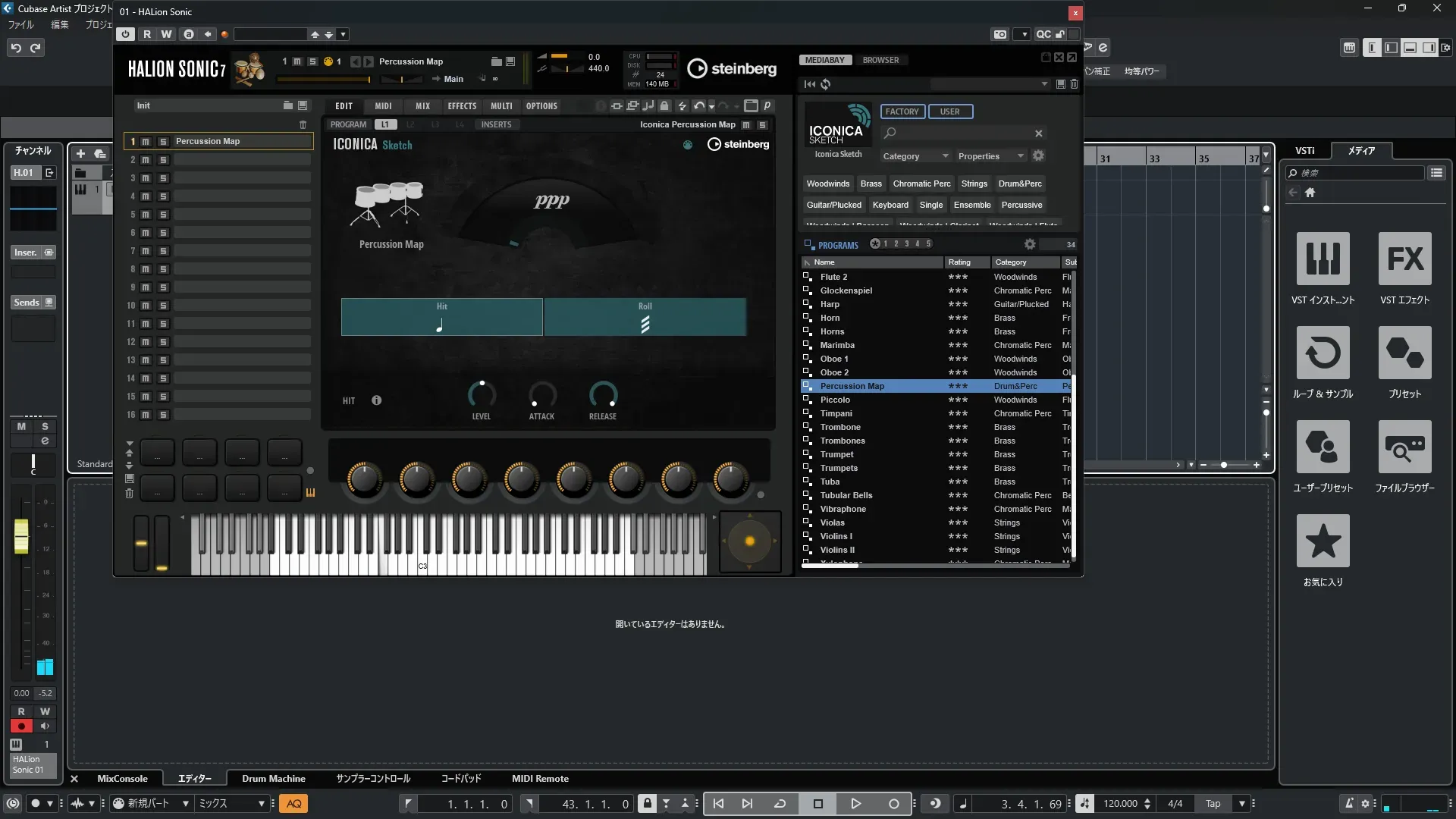Mute slot 1 Percussion Map
Viewport: 1456px width, 819px height.
click(146, 141)
